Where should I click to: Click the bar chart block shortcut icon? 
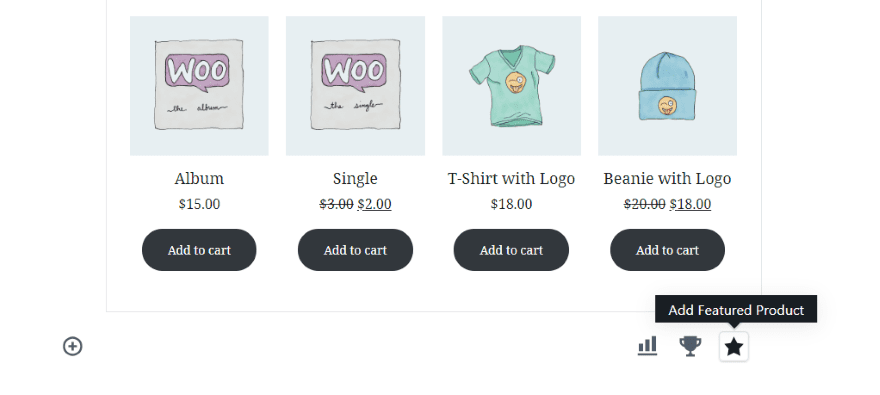tap(647, 346)
